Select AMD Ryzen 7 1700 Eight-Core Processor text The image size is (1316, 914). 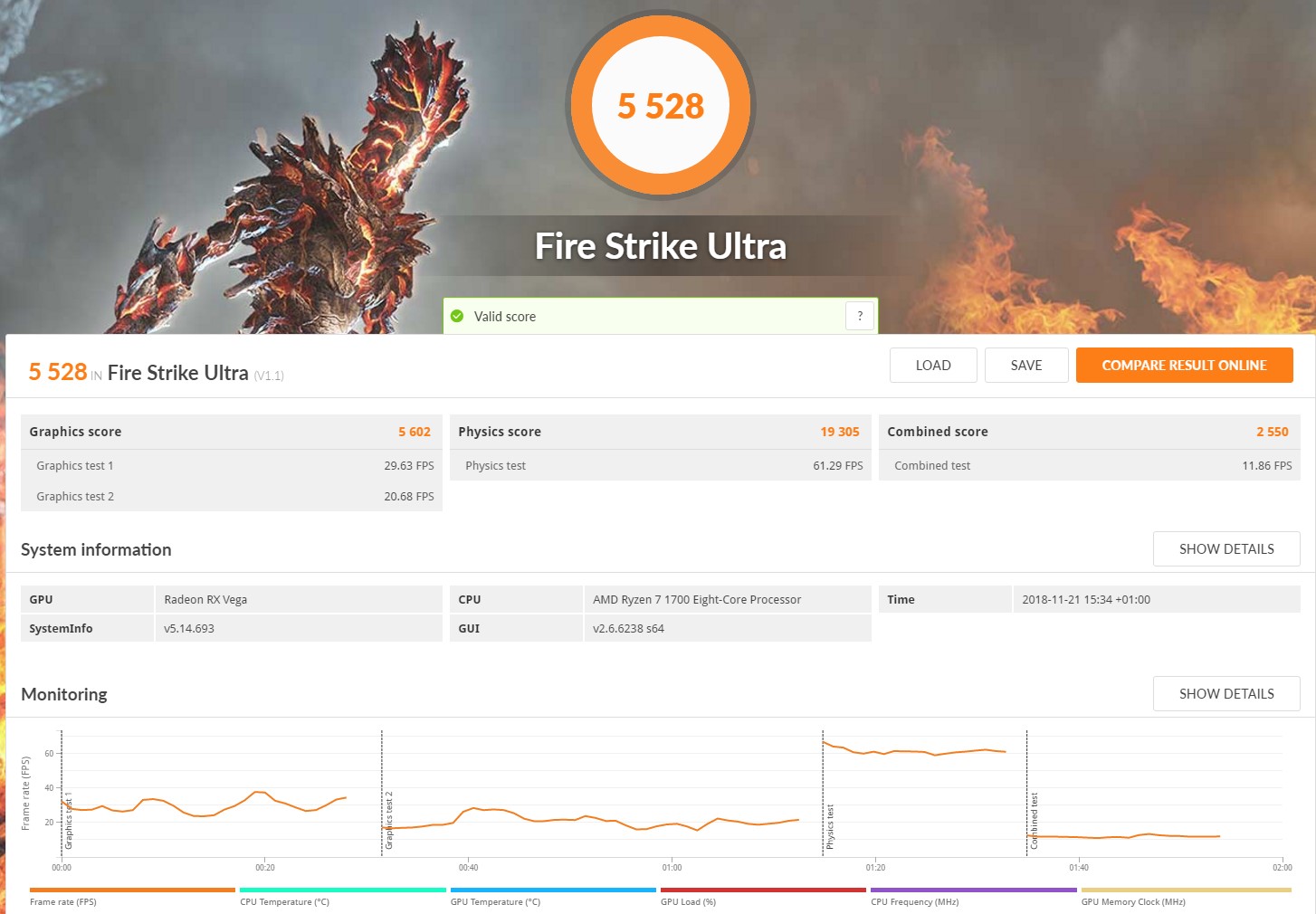697,599
